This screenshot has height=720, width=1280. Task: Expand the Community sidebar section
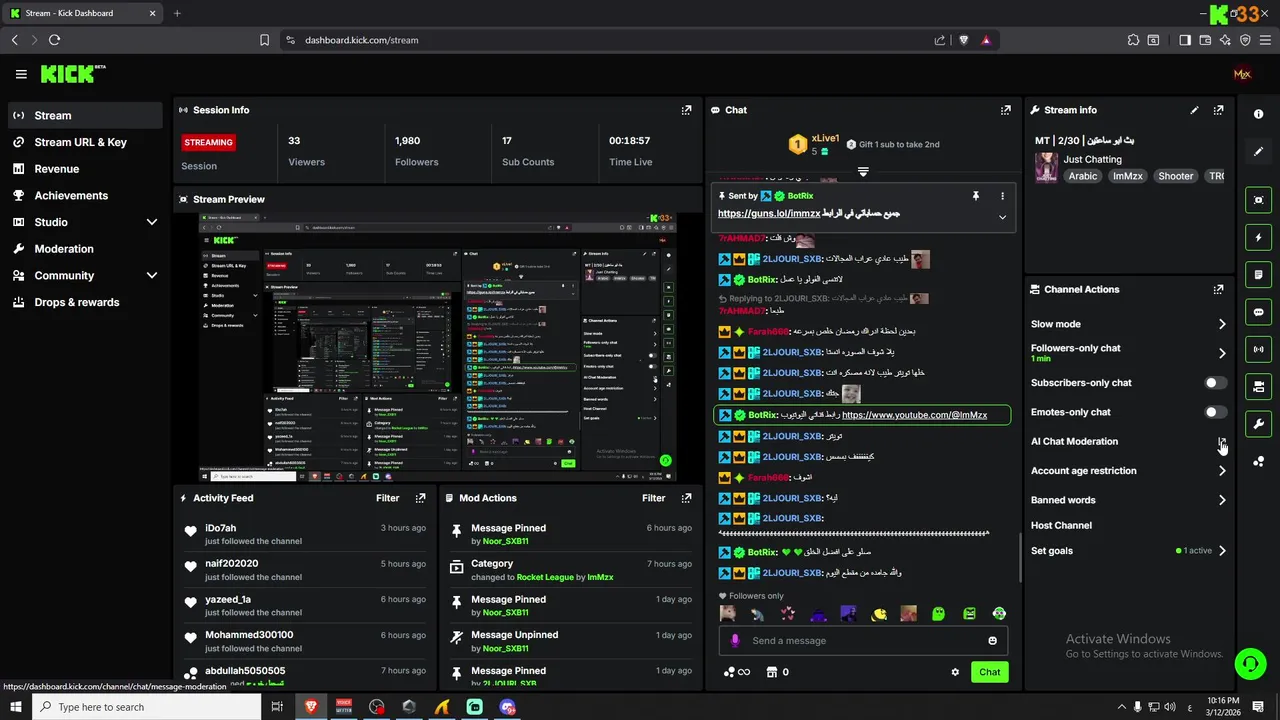(152, 275)
